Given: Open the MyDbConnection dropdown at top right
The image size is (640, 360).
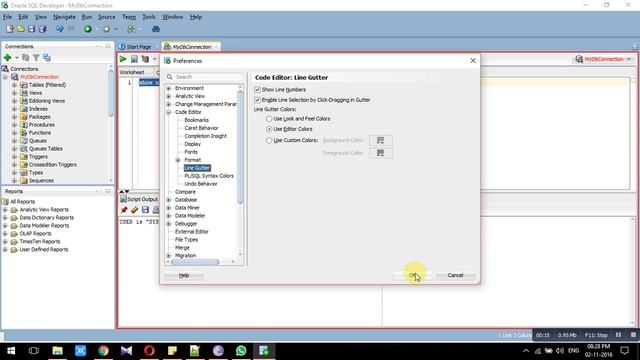Looking at the screenshot, I should coord(629,59).
